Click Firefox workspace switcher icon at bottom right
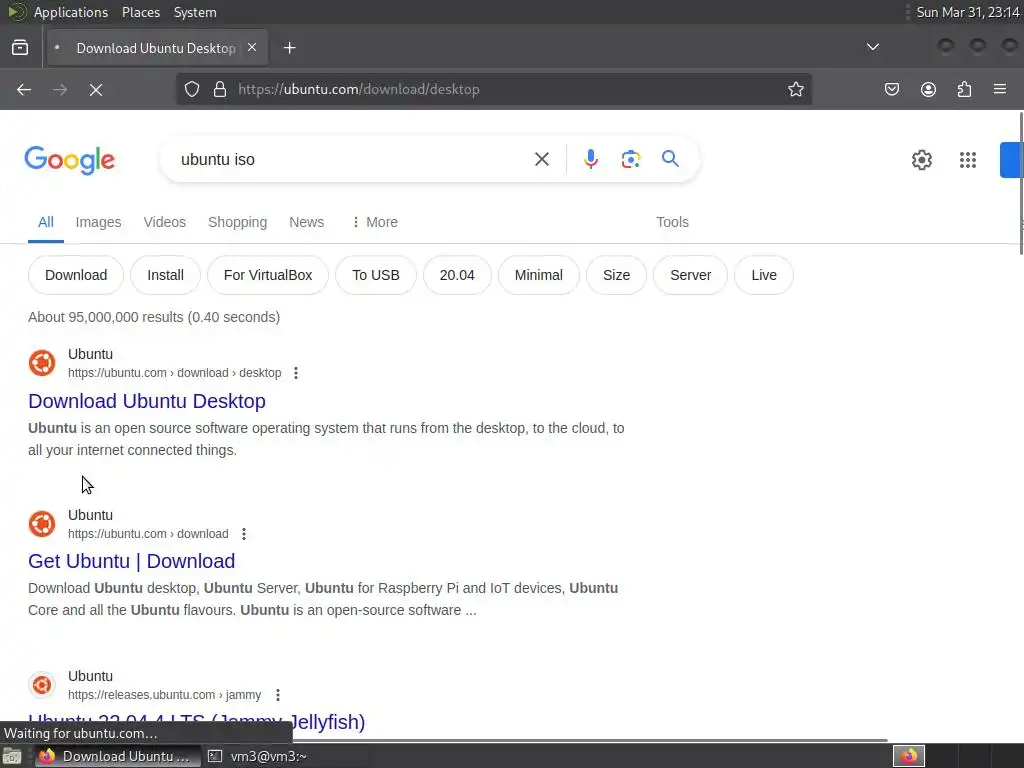 pos(908,756)
